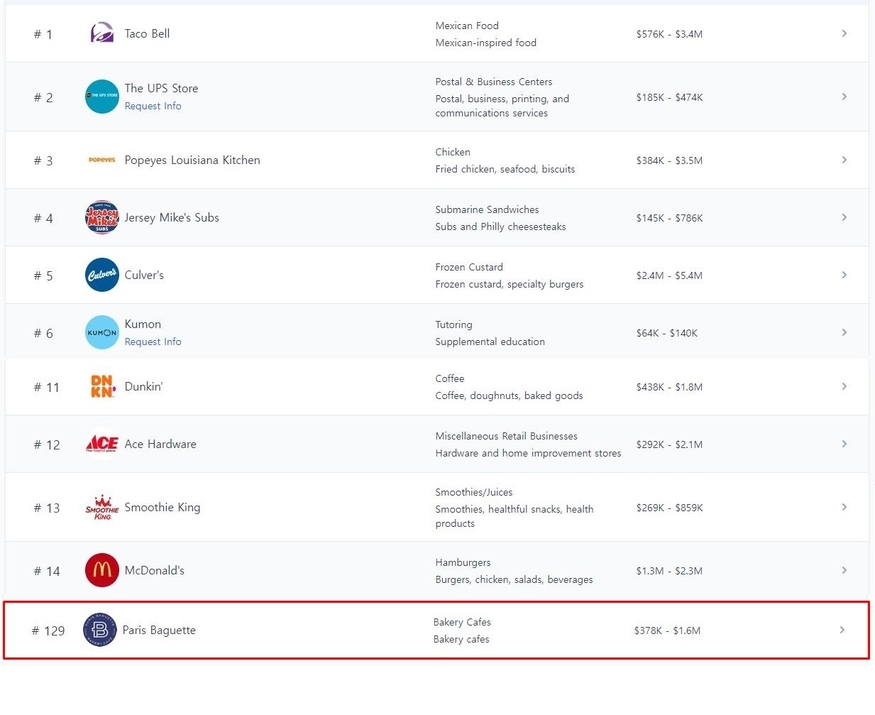This screenshot has width=875, height=715.
Task: Click the Submarine Sandwiches category text
Action: click(487, 209)
